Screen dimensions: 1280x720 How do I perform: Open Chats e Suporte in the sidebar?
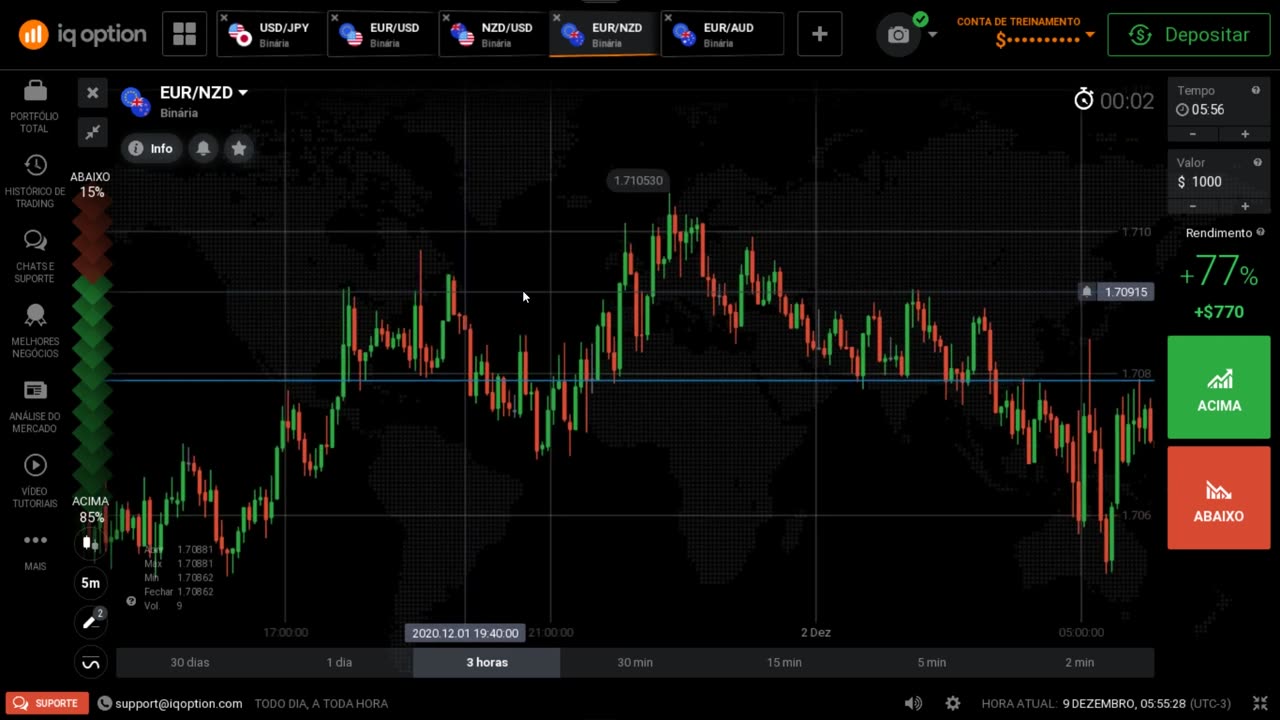pyautogui.click(x=35, y=256)
